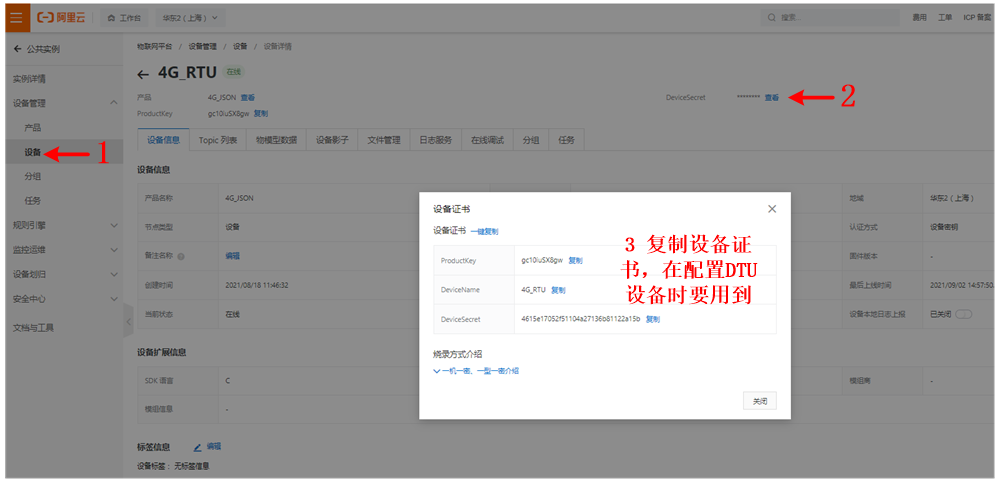The width and height of the screenshot is (997, 482).
Task: Toggle the device local log reporting switch
Action: pyautogui.click(x=963, y=314)
